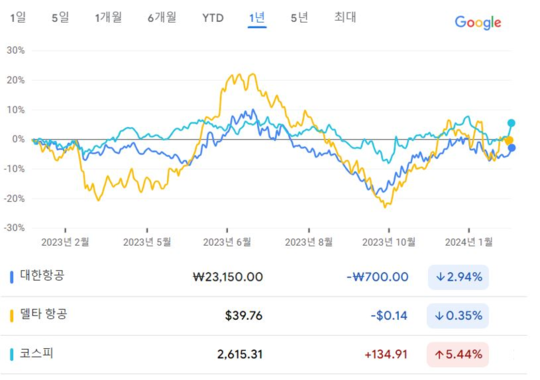This screenshot has width=540, height=380.
Task: Click the ↓0.35% change badge
Action: [458, 316]
